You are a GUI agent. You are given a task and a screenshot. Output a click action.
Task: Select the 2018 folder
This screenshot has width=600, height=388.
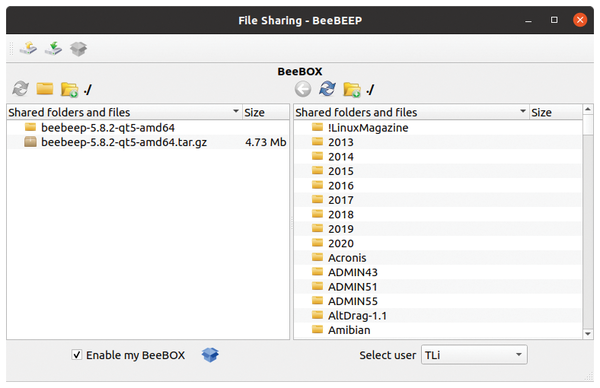(x=438, y=214)
